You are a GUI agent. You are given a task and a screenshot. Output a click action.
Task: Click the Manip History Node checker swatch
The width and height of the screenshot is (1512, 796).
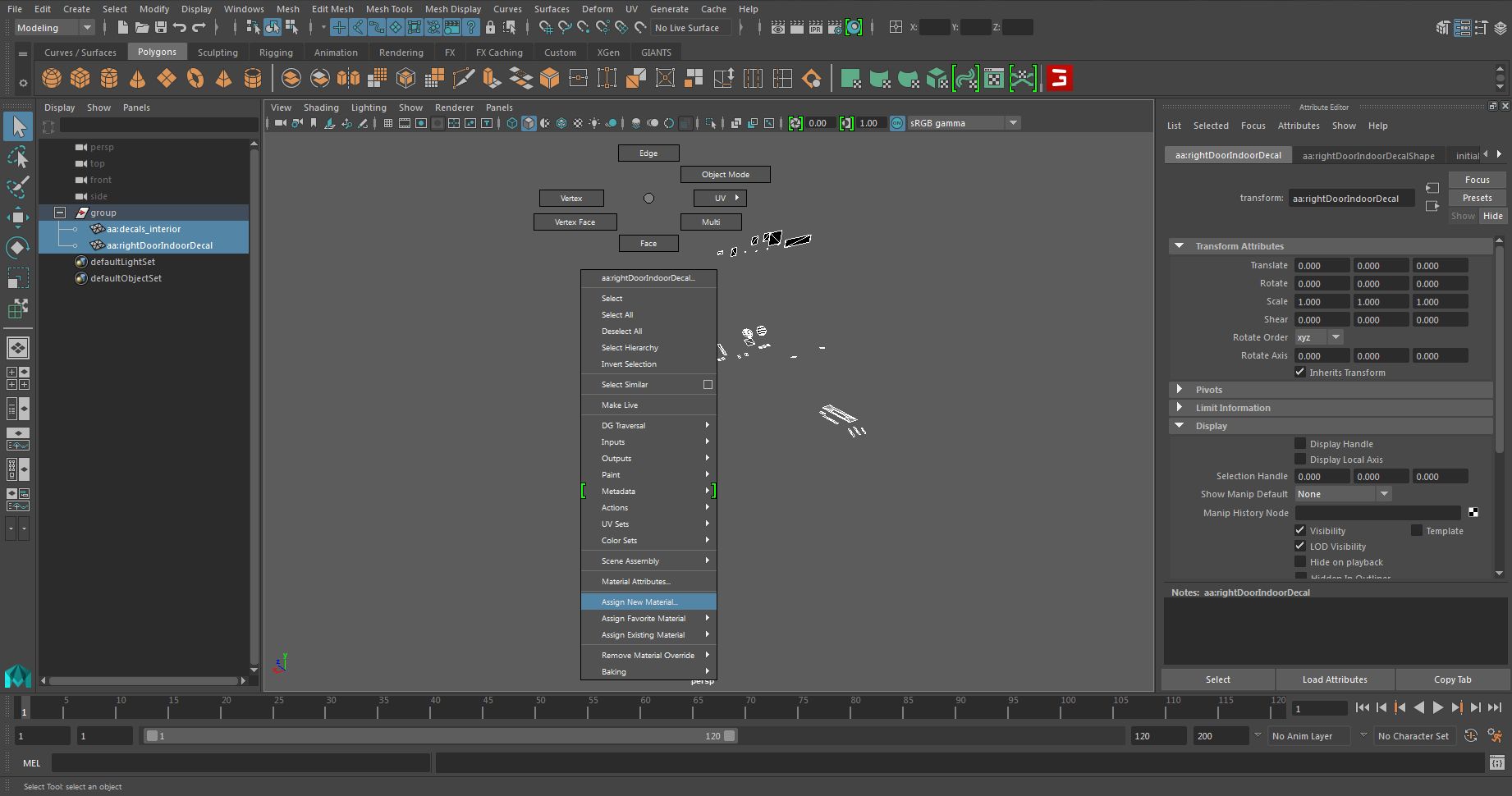pos(1473,513)
